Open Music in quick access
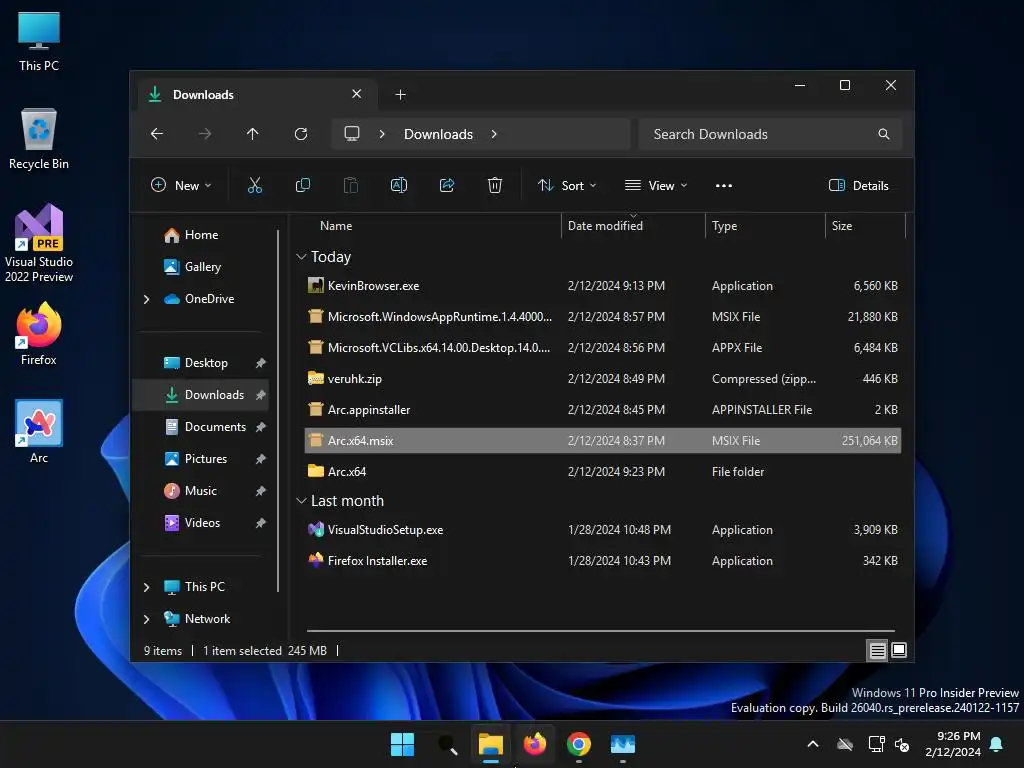Image resolution: width=1024 pixels, height=768 pixels. coord(201,491)
